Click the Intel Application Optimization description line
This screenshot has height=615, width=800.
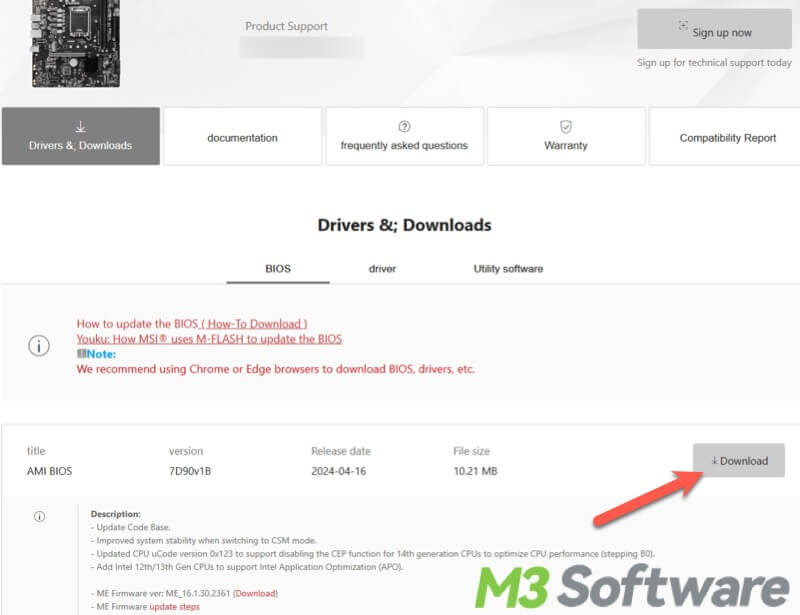point(247,567)
